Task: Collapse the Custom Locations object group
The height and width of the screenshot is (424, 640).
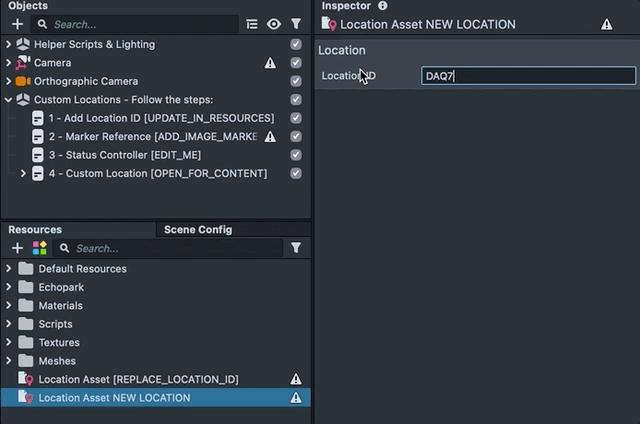Action: 9,100
